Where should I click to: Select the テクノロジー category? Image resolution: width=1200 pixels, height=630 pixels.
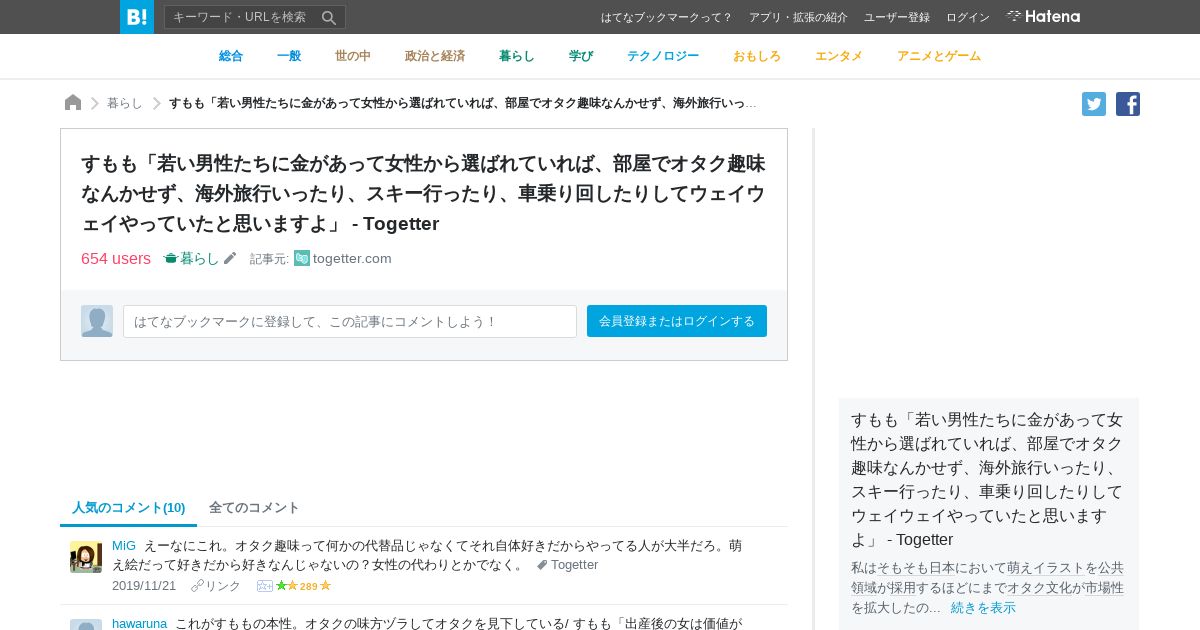coord(663,56)
